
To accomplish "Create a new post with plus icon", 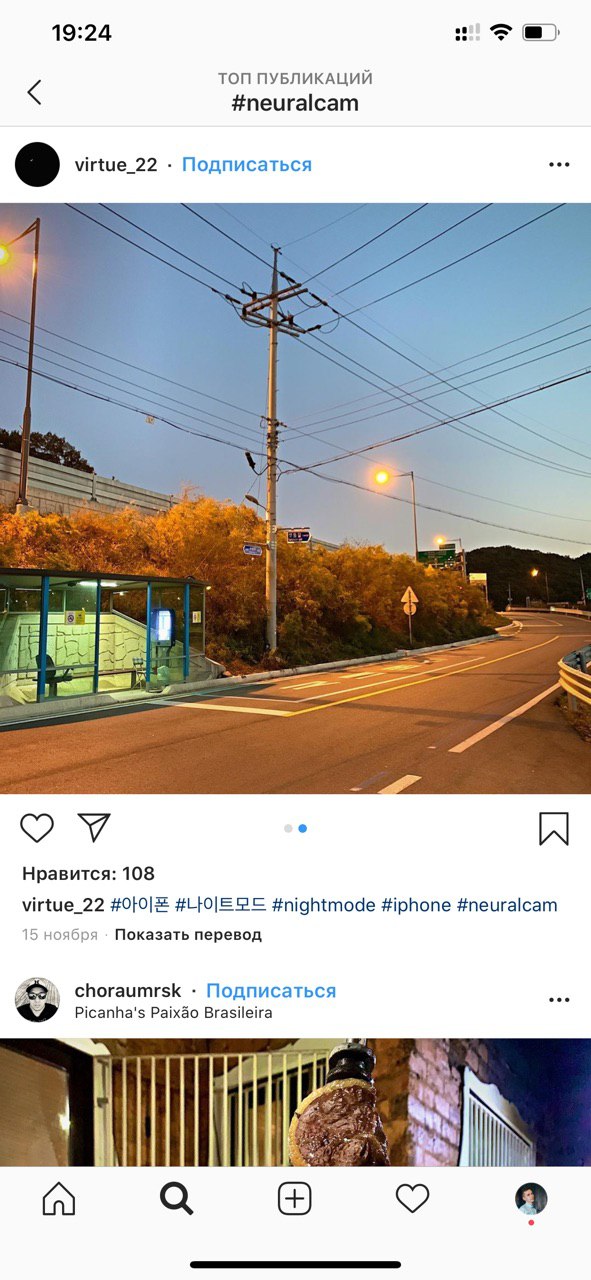I will 295,1198.
